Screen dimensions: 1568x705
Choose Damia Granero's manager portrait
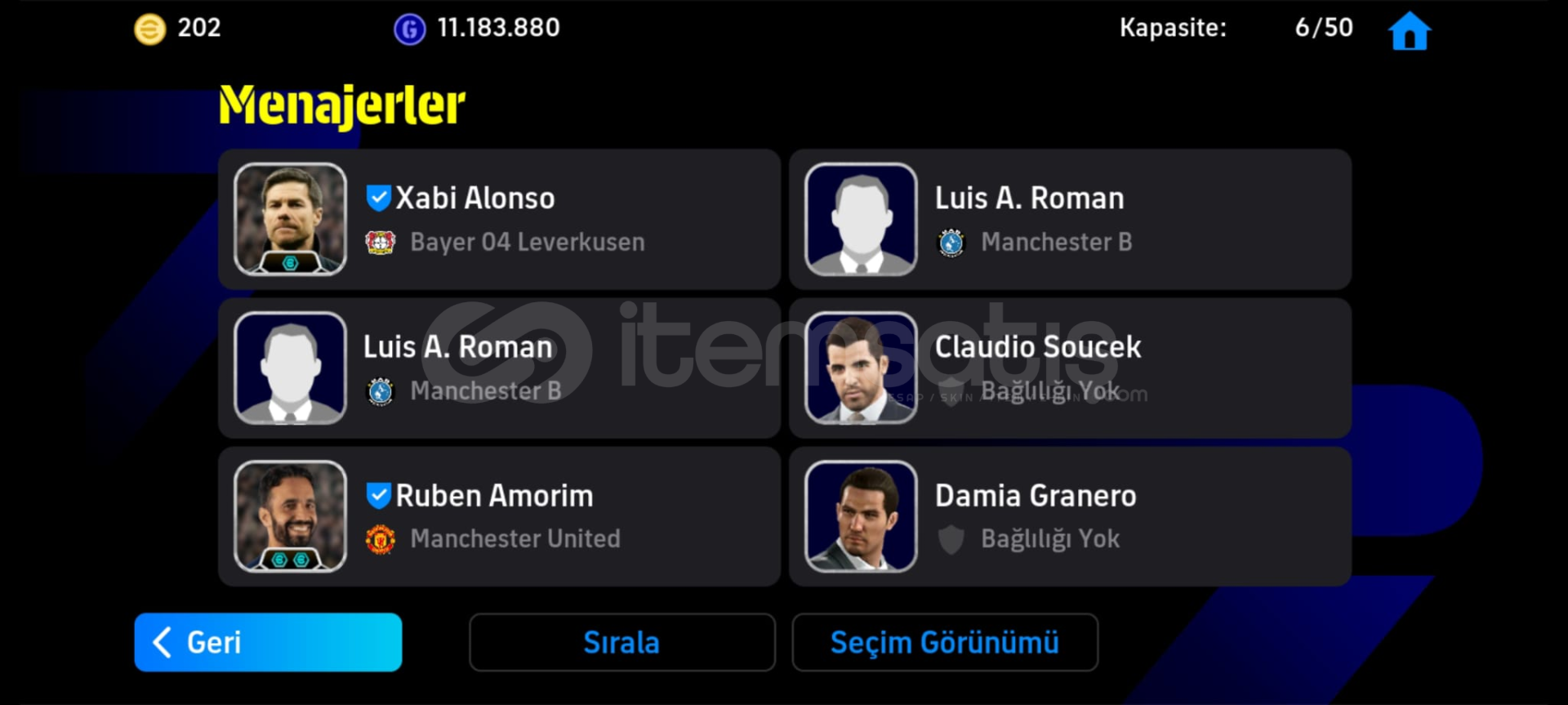coord(861,516)
